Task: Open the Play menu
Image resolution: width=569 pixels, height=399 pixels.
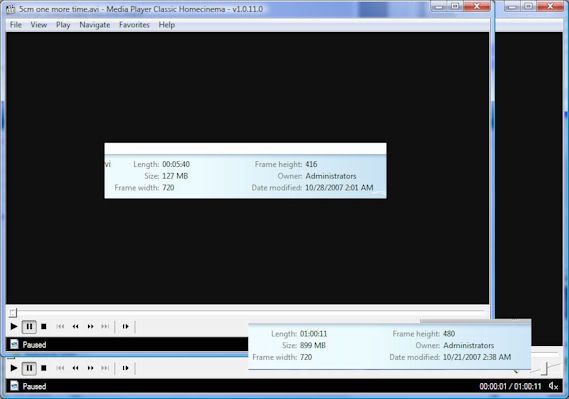Action: [63, 25]
